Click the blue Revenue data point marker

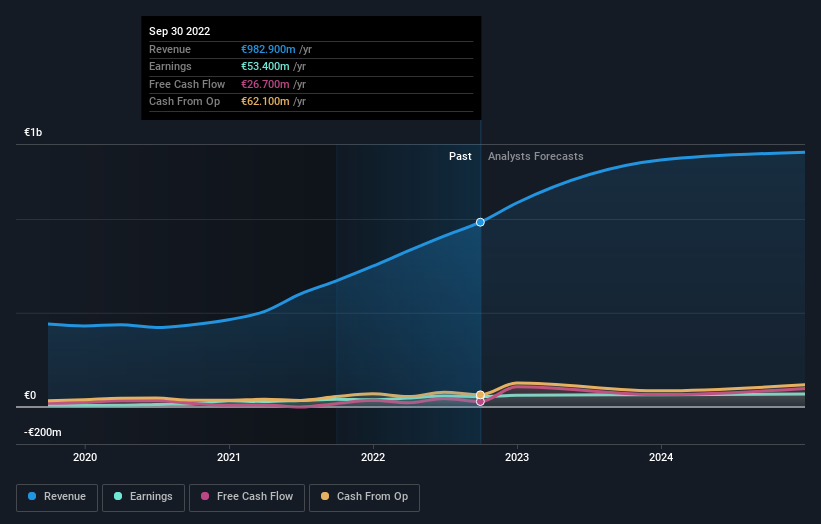(x=480, y=222)
